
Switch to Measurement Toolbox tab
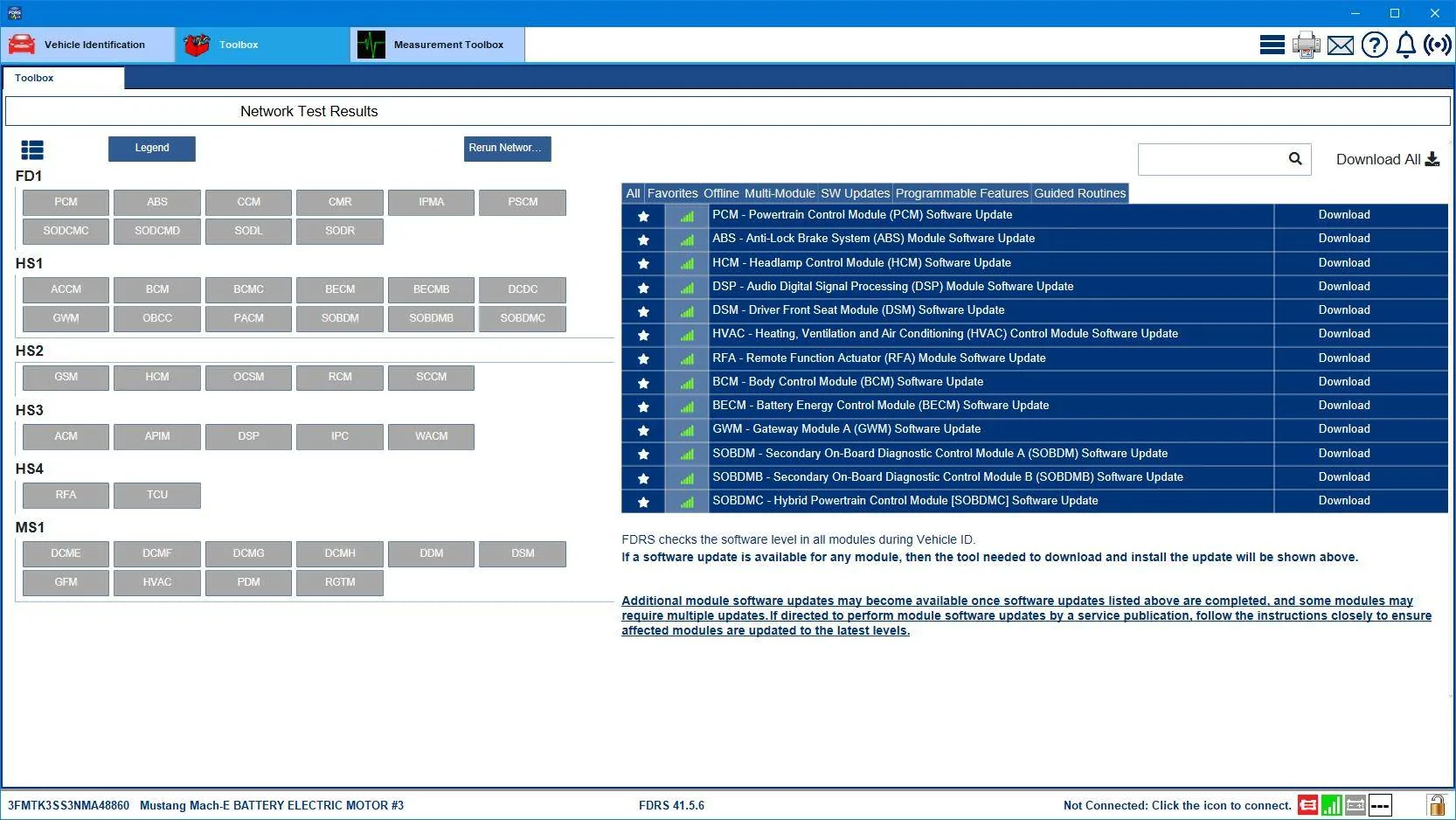(x=437, y=45)
